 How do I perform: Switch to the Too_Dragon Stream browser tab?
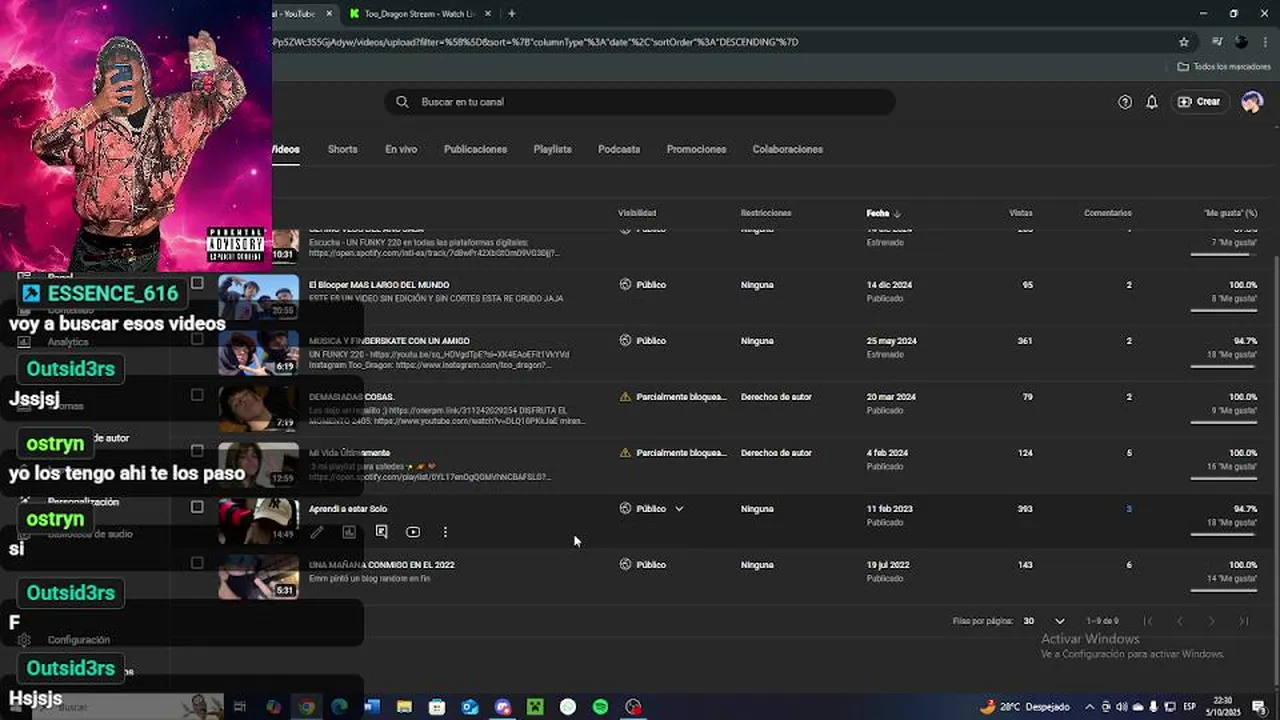pos(418,14)
